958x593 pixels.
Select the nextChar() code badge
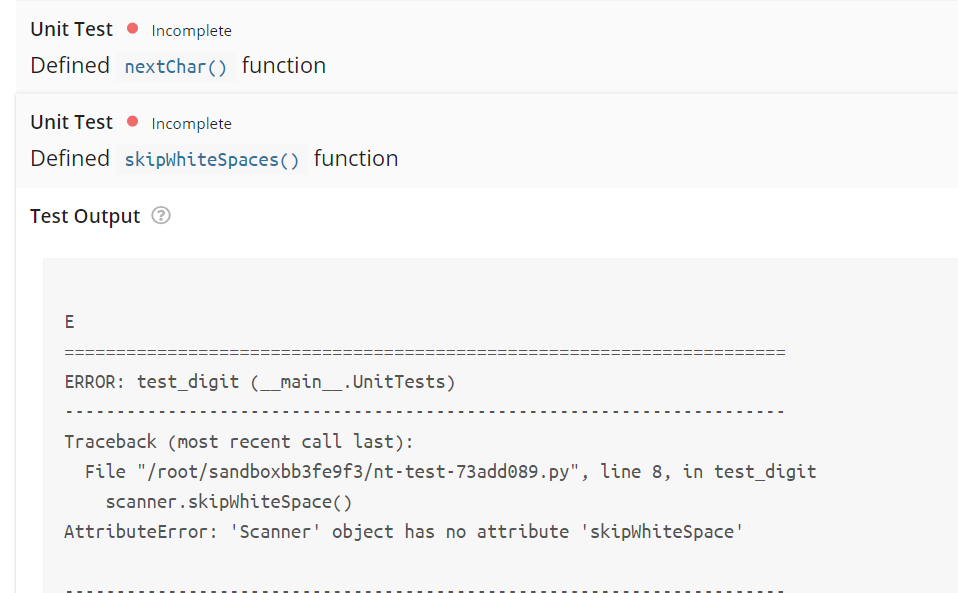click(175, 66)
